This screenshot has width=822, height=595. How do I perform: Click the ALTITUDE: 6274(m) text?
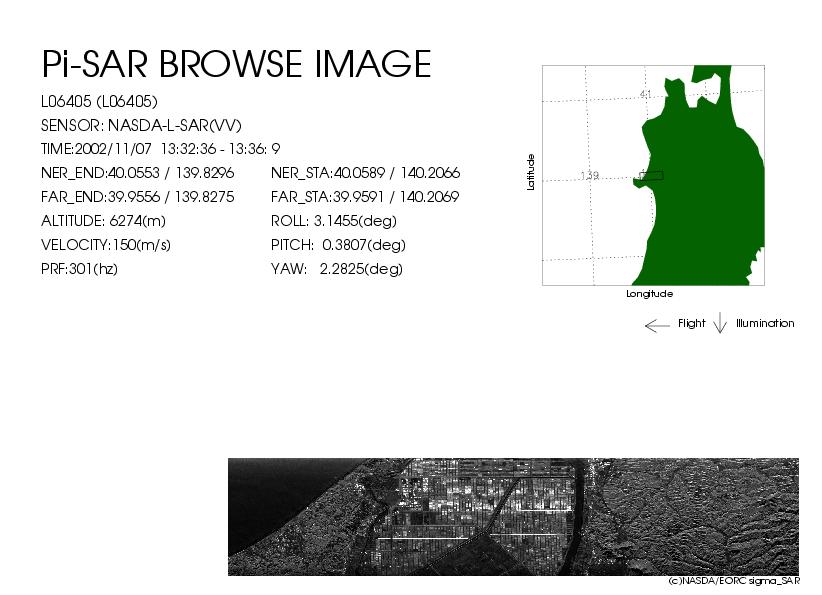pyautogui.click(x=103, y=221)
